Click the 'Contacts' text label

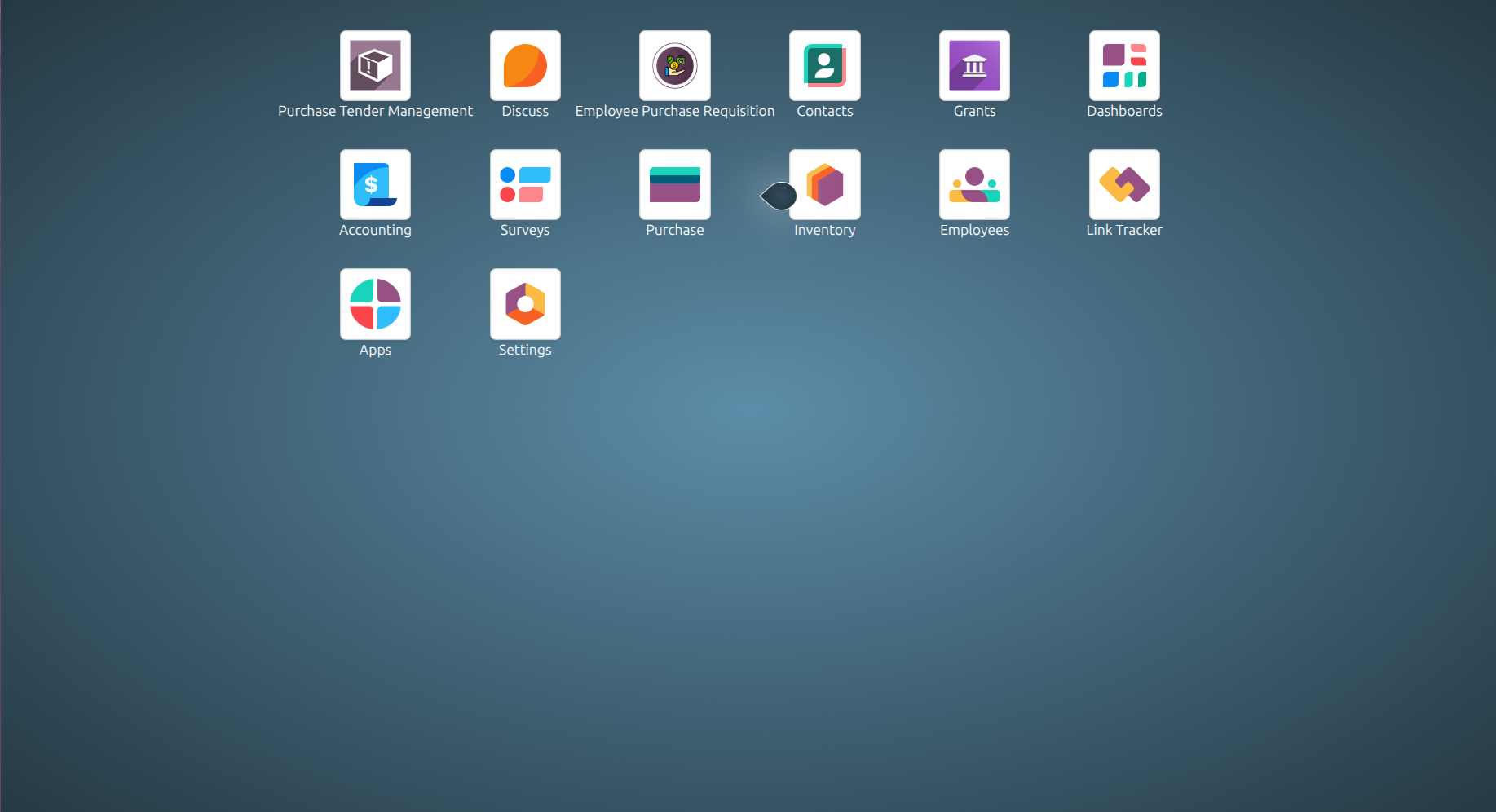click(x=825, y=111)
